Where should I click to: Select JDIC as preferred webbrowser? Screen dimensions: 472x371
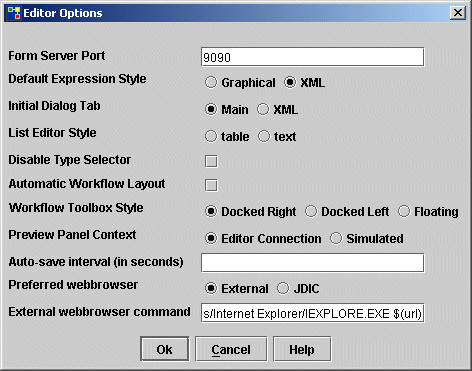pos(283,288)
